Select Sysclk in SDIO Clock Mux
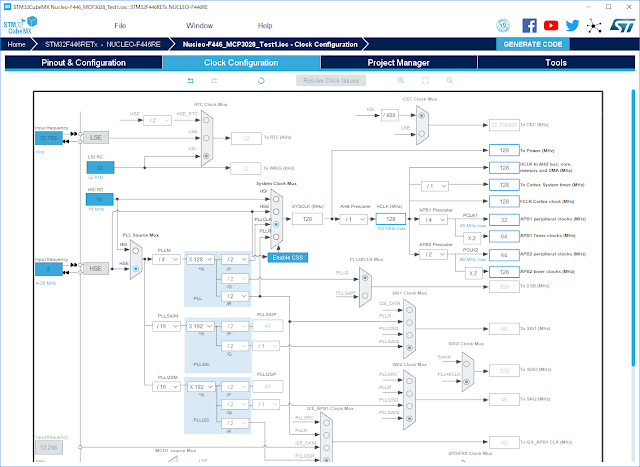640x467 pixels. click(466, 364)
